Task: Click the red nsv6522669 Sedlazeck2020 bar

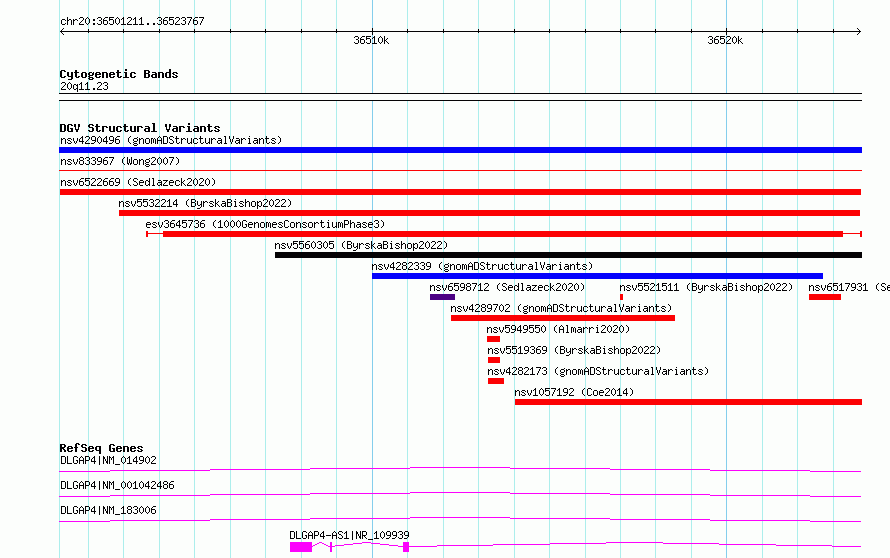Action: (x=460, y=192)
